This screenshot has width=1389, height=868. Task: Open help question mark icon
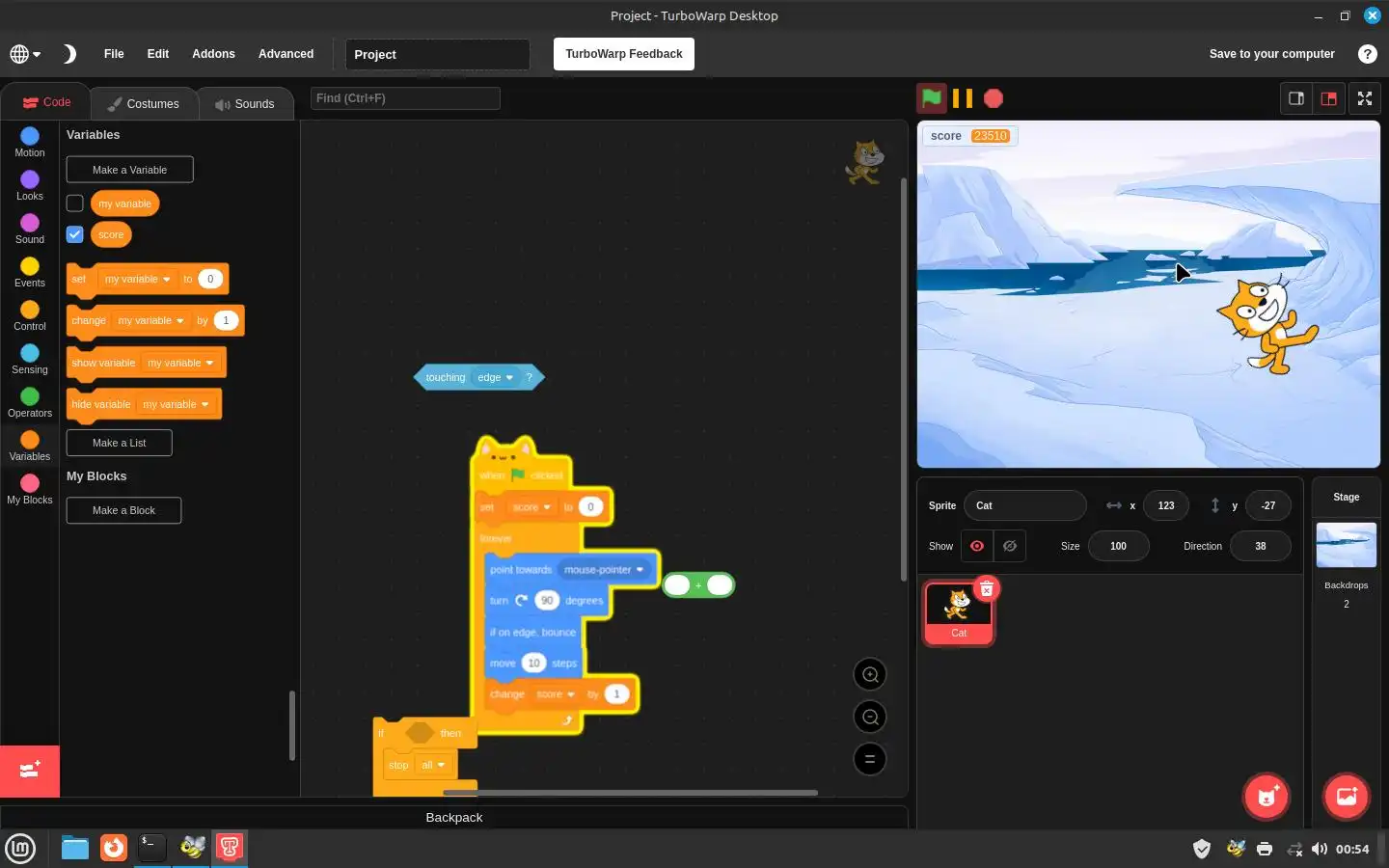click(1368, 54)
